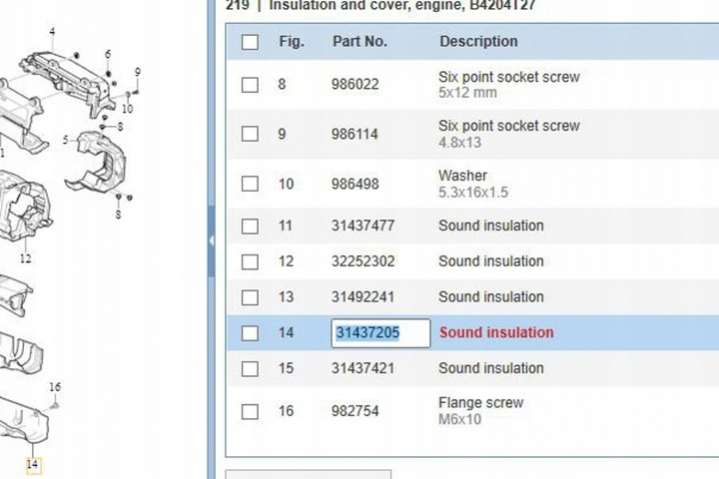Viewport: 719px width, 479px height.
Task: Click callout 6 in the diagram
Action: click(x=108, y=55)
